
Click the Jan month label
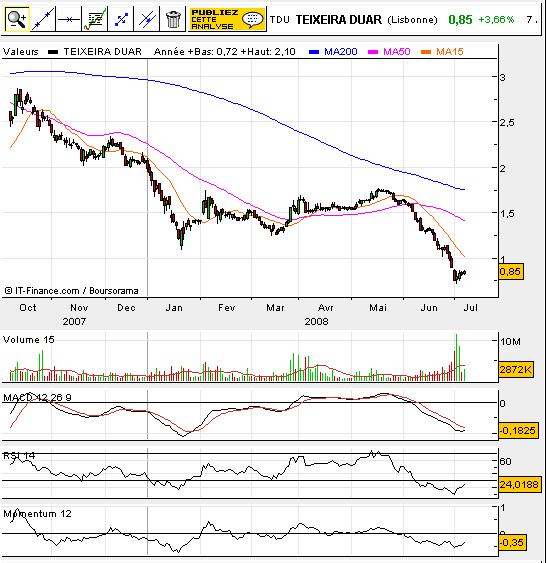click(174, 308)
